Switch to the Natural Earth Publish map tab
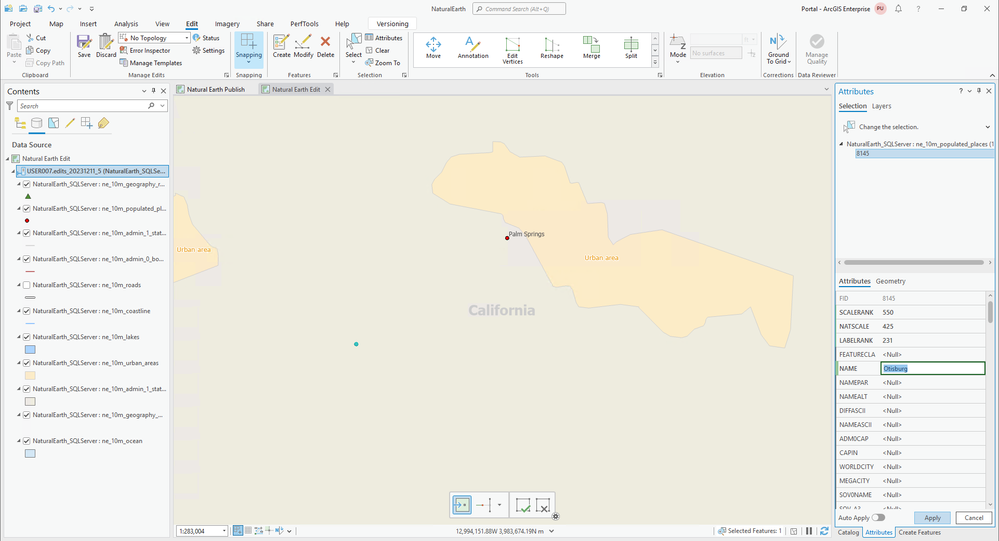 215,90
